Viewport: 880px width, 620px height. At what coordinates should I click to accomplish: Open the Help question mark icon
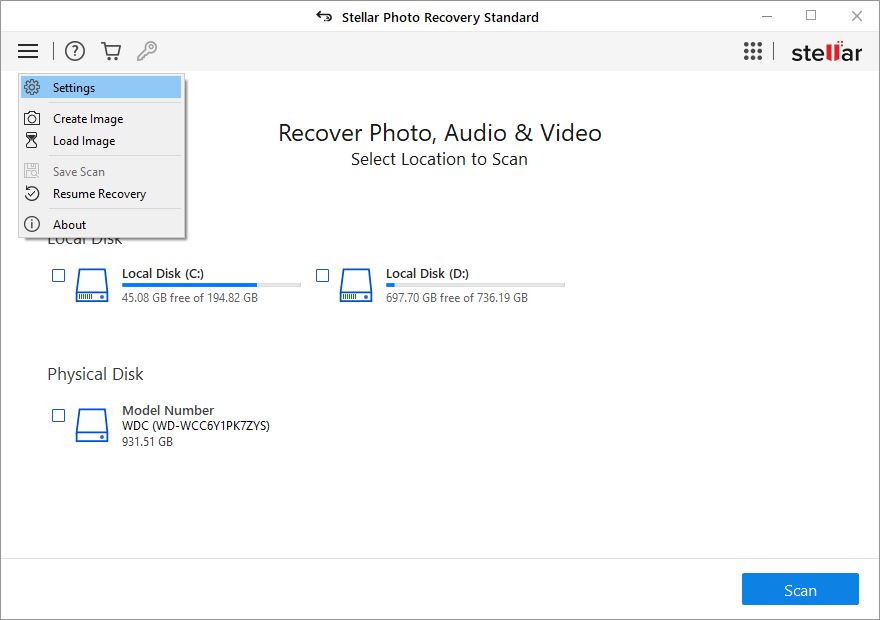(75, 51)
